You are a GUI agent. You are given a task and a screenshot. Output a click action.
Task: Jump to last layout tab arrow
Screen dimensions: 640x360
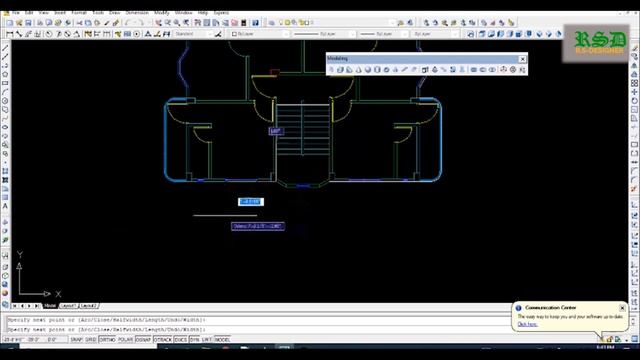pyautogui.click(x=37, y=306)
